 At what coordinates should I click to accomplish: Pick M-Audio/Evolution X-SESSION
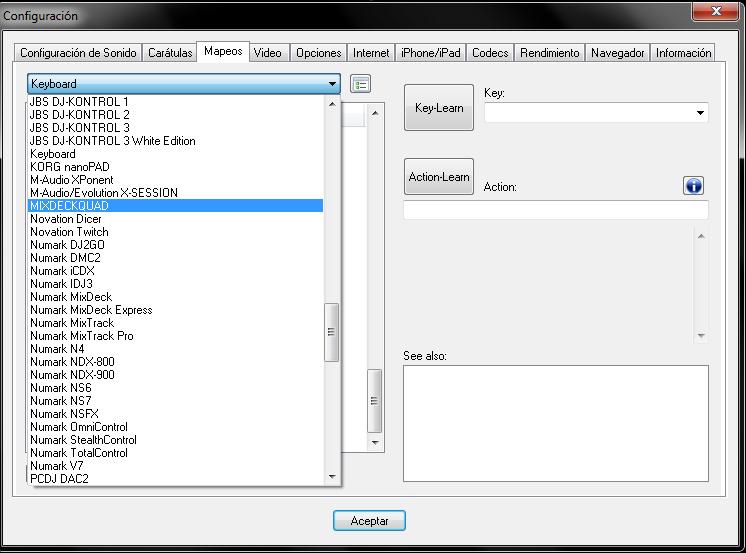click(176, 193)
